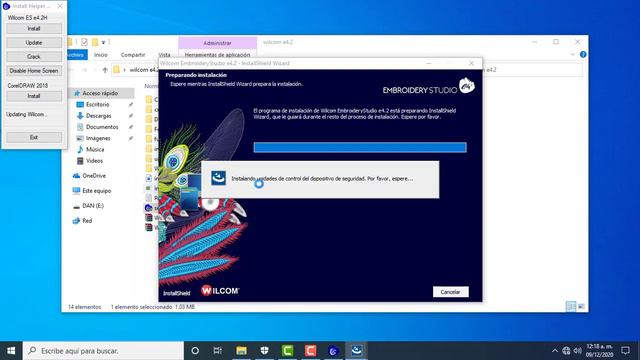The image size is (640, 360).
Task: Select the DAN (E:) drive
Action: (x=93, y=206)
